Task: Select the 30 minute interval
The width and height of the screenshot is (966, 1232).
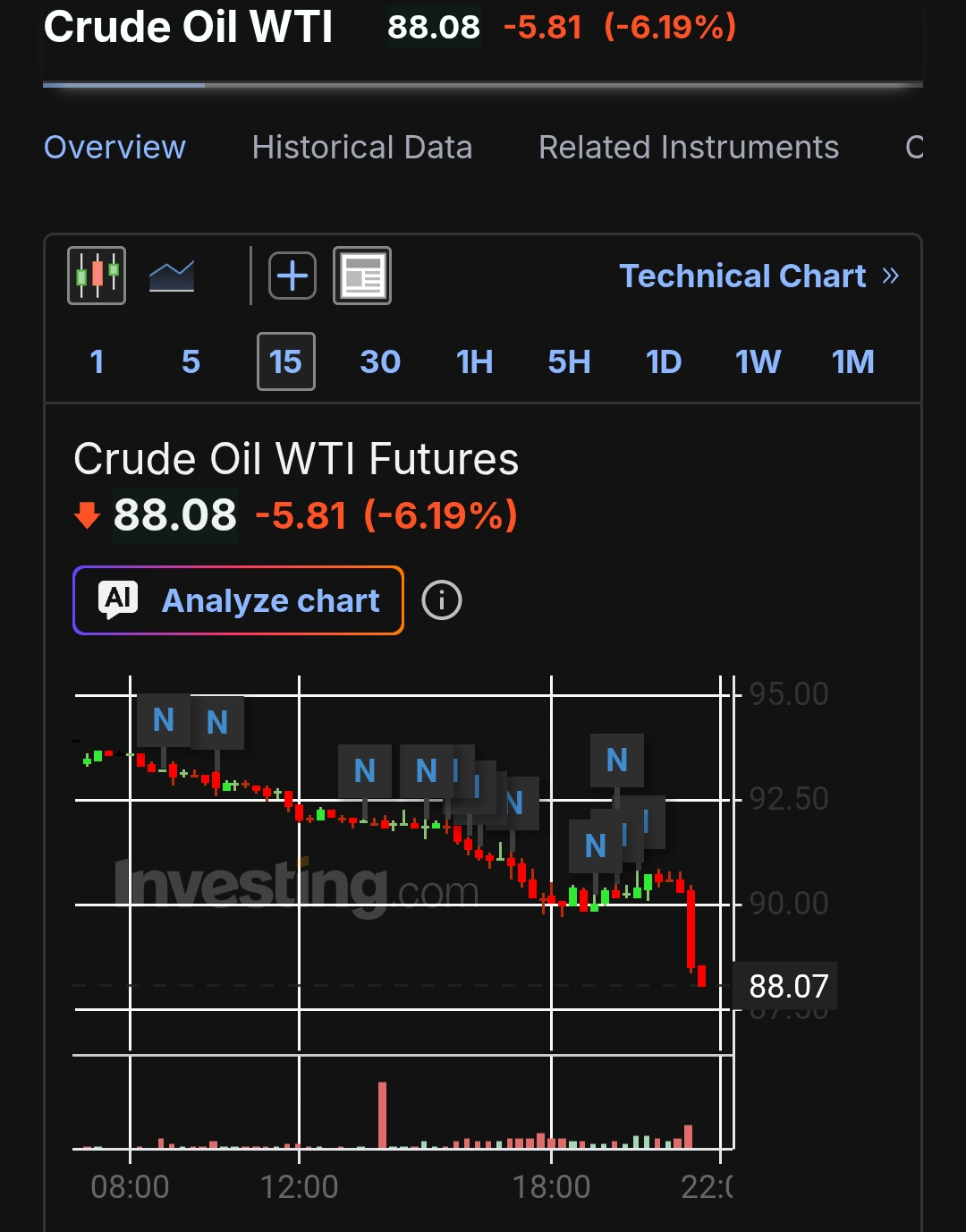Action: (x=380, y=362)
